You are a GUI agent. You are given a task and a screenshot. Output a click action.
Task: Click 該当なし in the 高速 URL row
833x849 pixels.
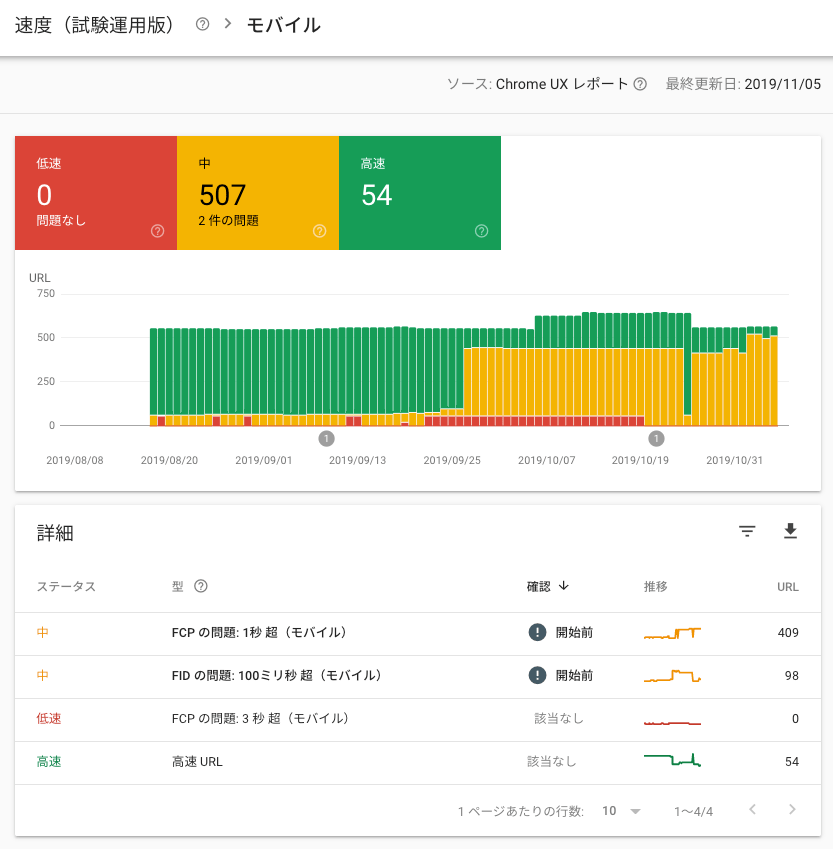click(x=552, y=761)
